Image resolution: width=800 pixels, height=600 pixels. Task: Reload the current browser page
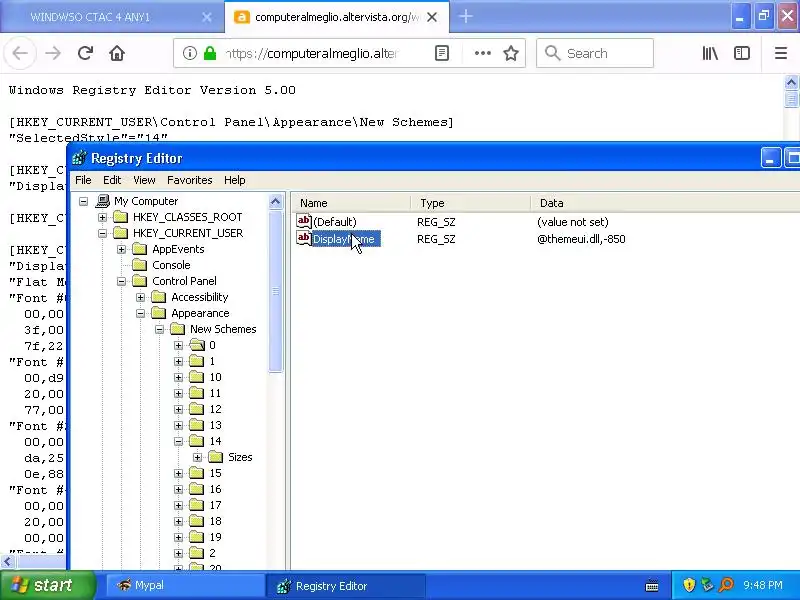[85, 53]
